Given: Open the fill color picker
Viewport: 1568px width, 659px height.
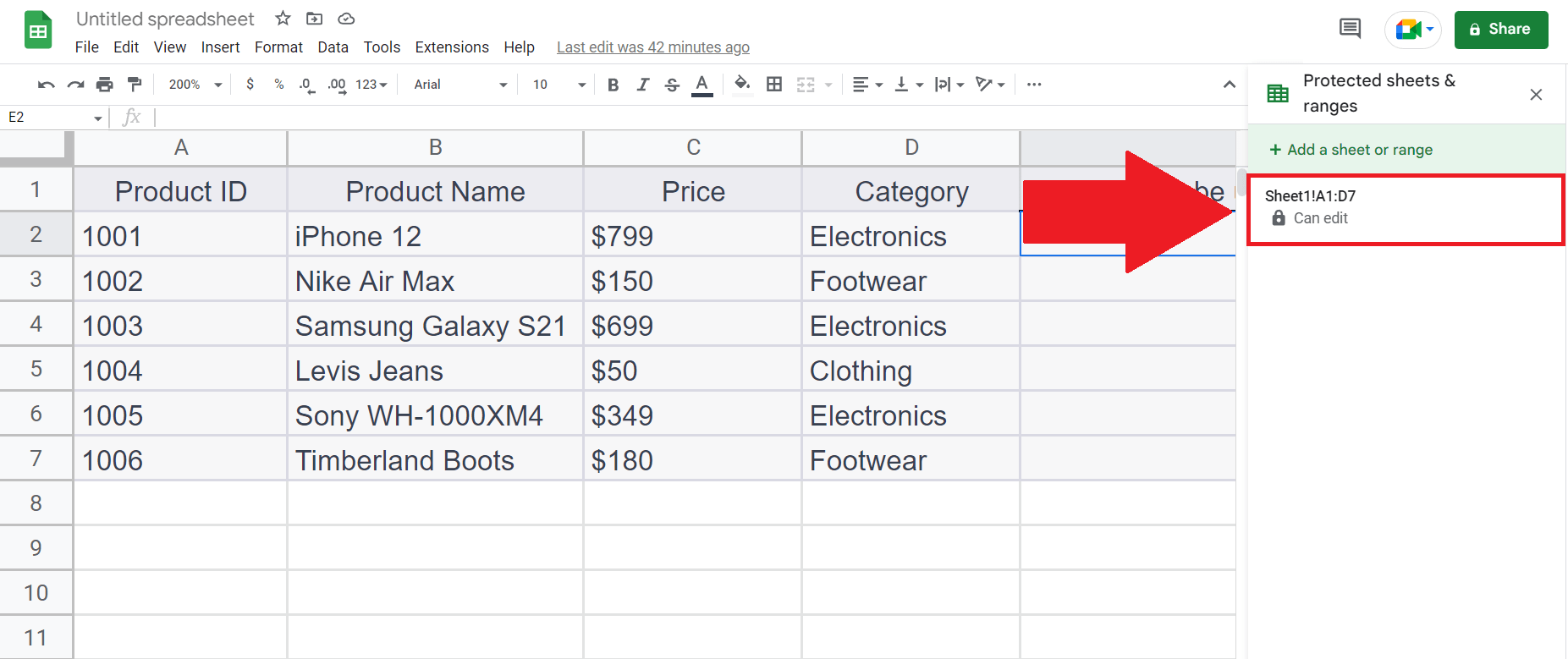Looking at the screenshot, I should (742, 85).
